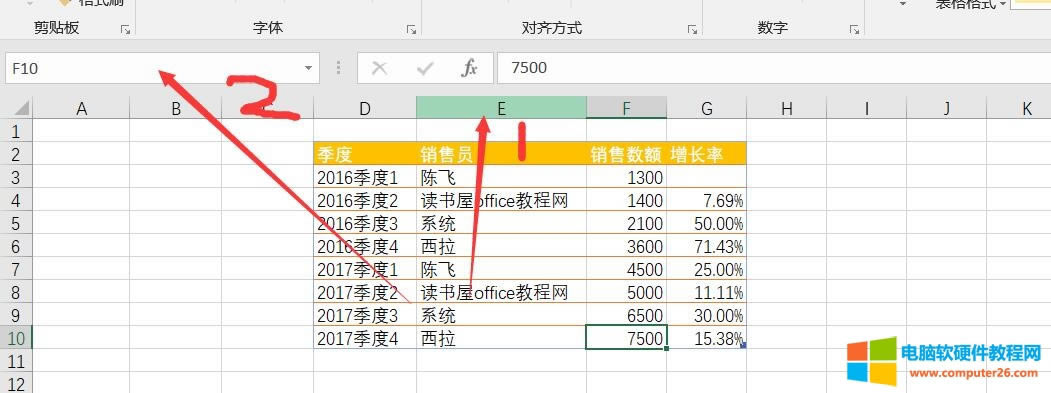1051x393 pixels.
Task: Open the Font group dialog launcher
Action: (x=411, y=30)
